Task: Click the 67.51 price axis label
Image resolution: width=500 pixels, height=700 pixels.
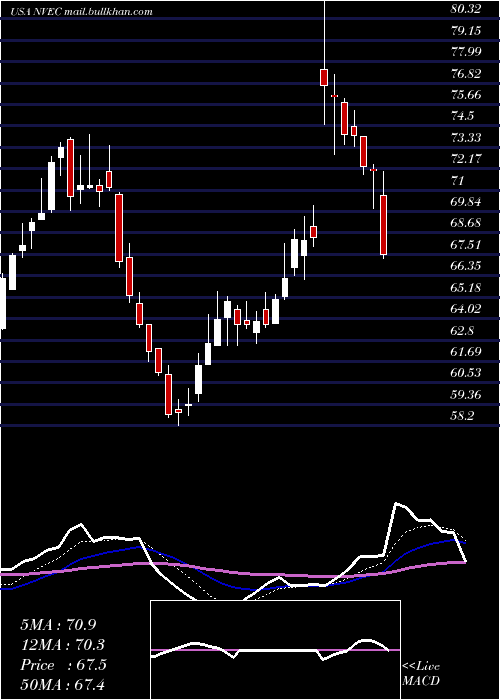Action: 466,245
